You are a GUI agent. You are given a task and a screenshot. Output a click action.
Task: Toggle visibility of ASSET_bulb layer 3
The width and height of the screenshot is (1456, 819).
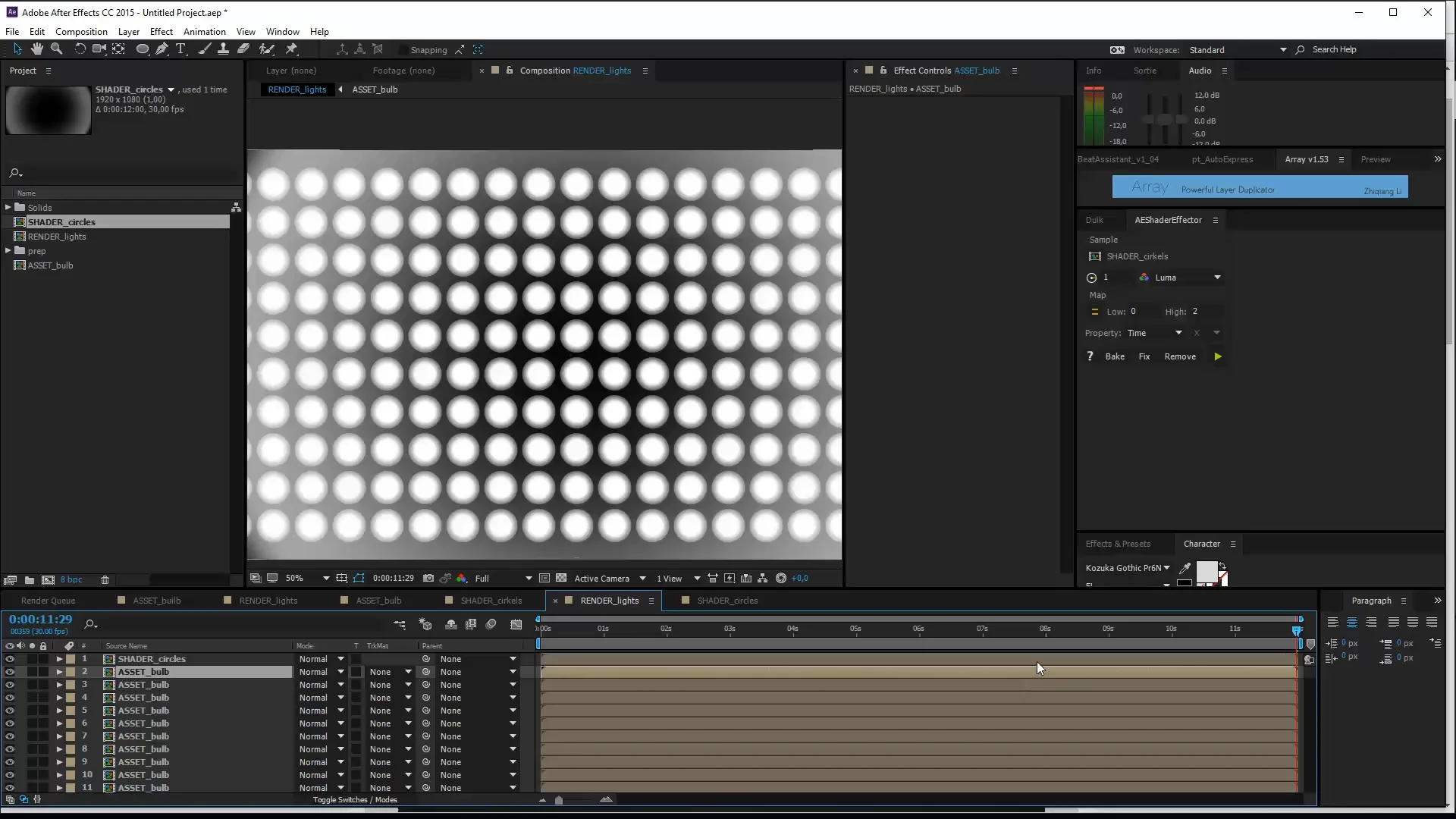(9, 685)
